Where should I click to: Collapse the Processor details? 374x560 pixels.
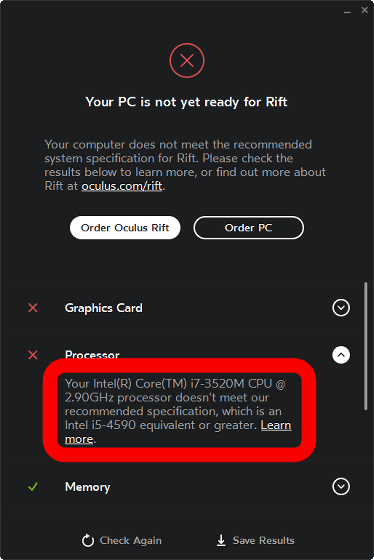341,355
